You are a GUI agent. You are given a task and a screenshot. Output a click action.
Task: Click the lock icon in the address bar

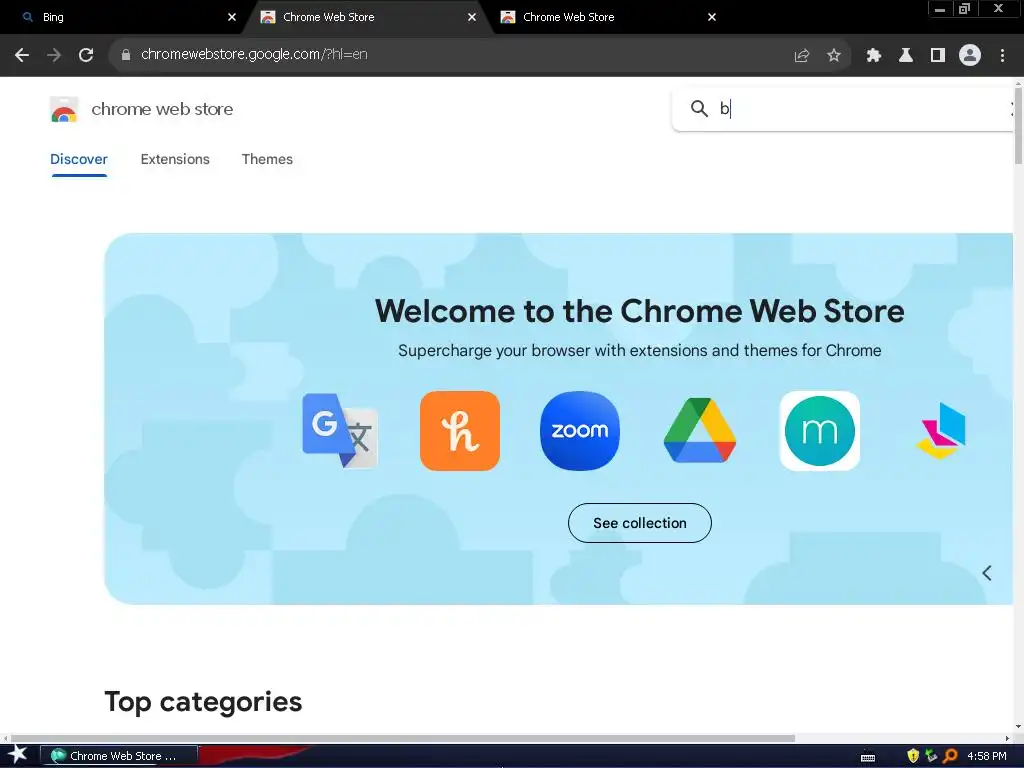(125, 55)
